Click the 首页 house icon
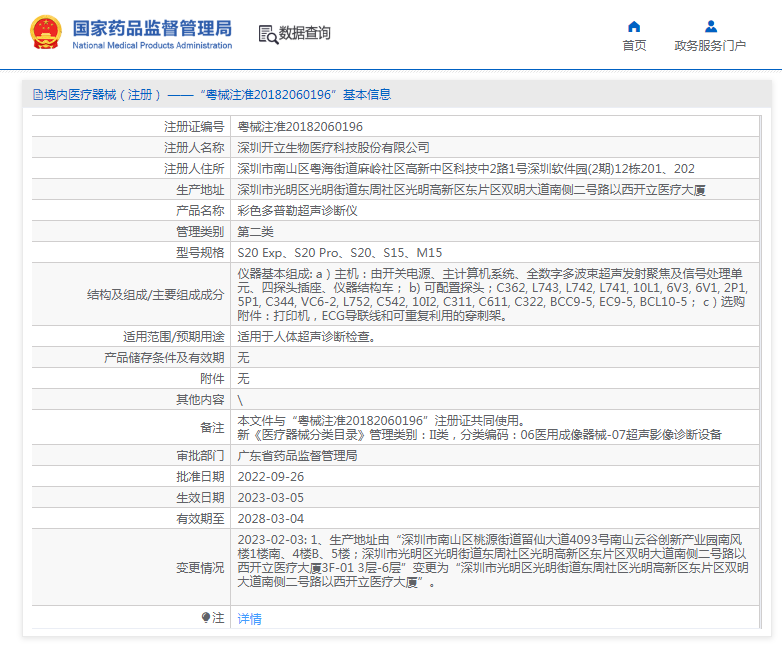 (x=634, y=26)
